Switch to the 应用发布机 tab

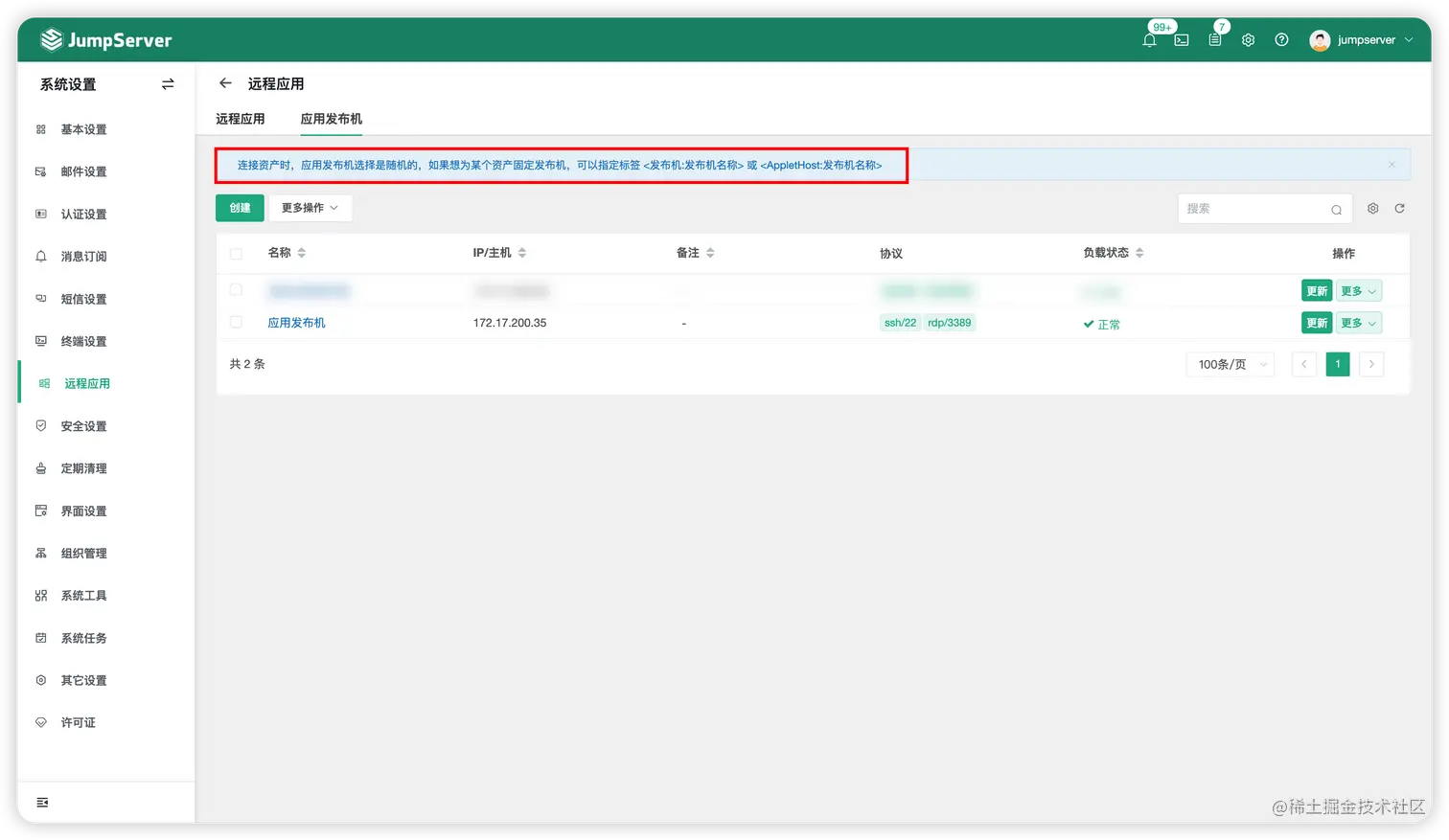point(332,119)
